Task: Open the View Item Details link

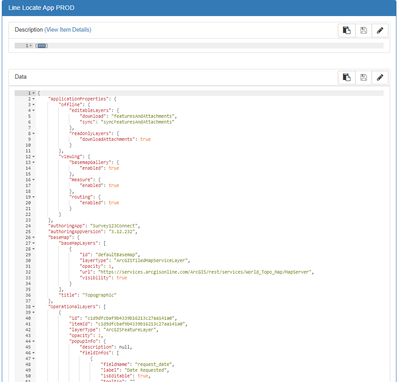Action: (x=68, y=30)
